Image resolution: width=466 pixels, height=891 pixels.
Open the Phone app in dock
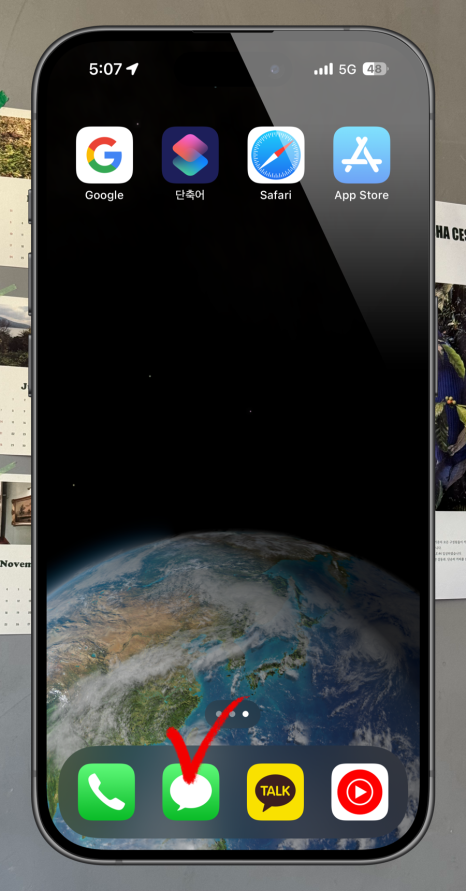click(106, 792)
